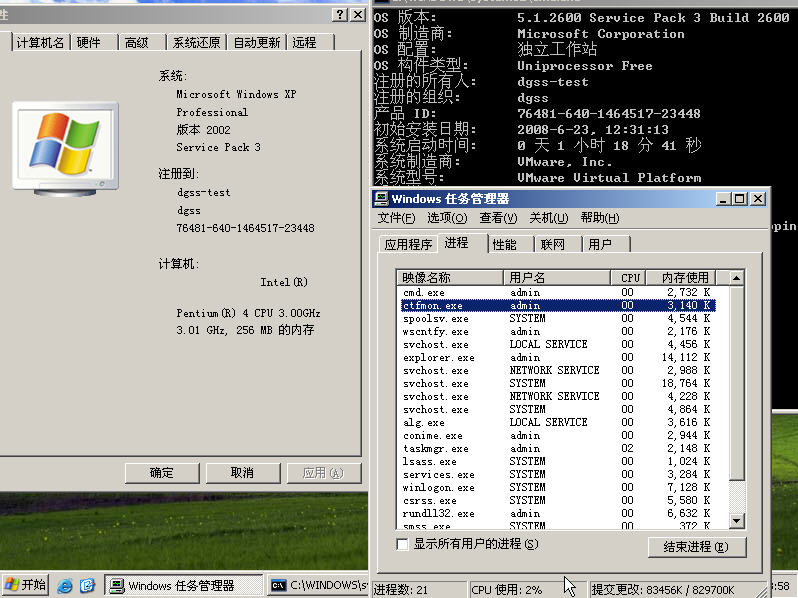The image size is (798, 598).
Task: Click 进程数: 21 status bar entry
Action: 419,590
